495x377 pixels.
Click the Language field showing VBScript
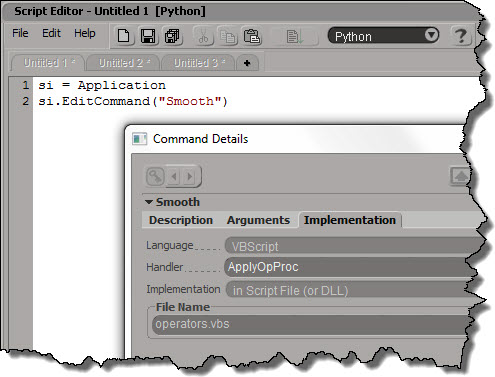coord(353,246)
